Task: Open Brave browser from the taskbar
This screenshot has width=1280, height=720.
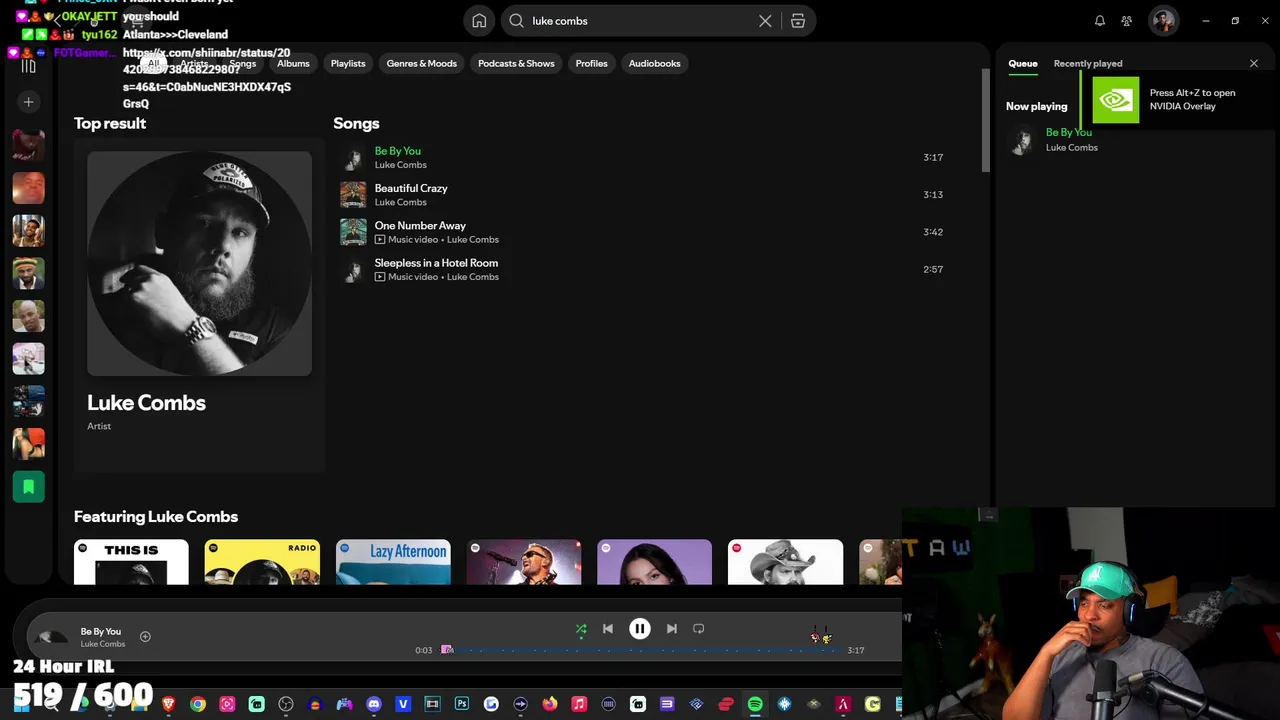Action: point(169,704)
